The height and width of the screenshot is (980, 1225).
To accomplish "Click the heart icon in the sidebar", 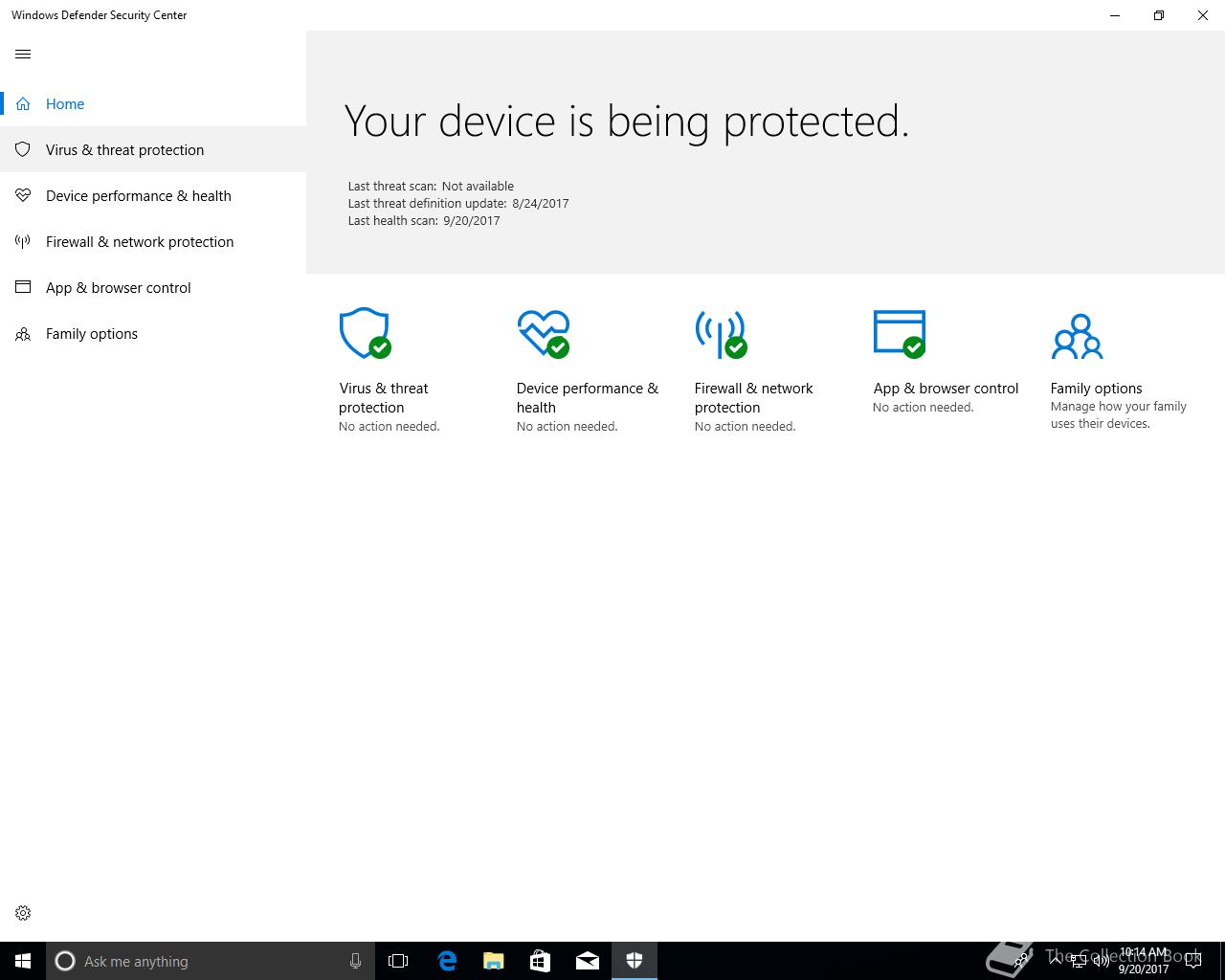I will tap(23, 195).
